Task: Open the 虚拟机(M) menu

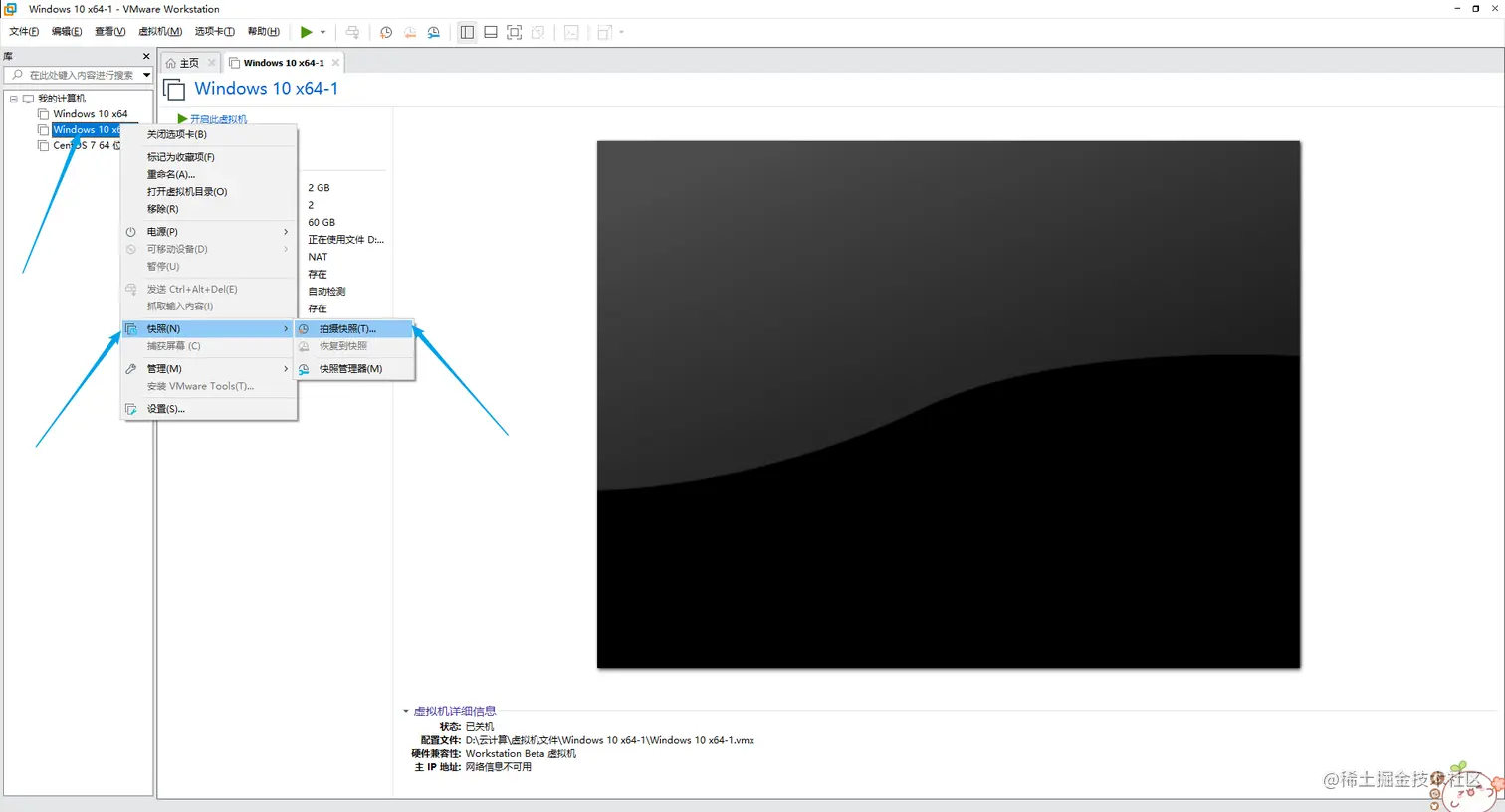Action: tap(160, 32)
